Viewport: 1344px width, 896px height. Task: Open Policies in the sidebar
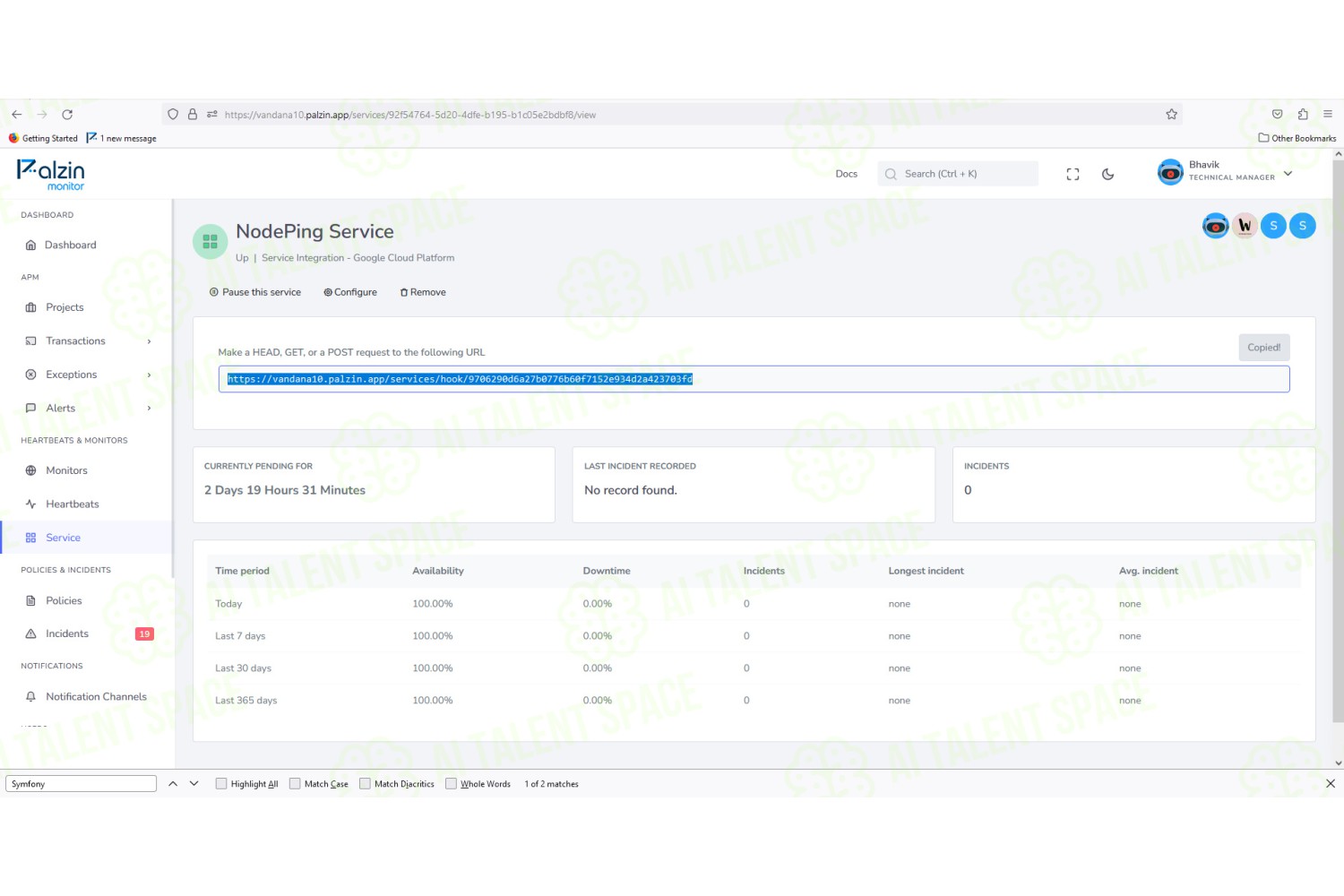[x=64, y=601]
